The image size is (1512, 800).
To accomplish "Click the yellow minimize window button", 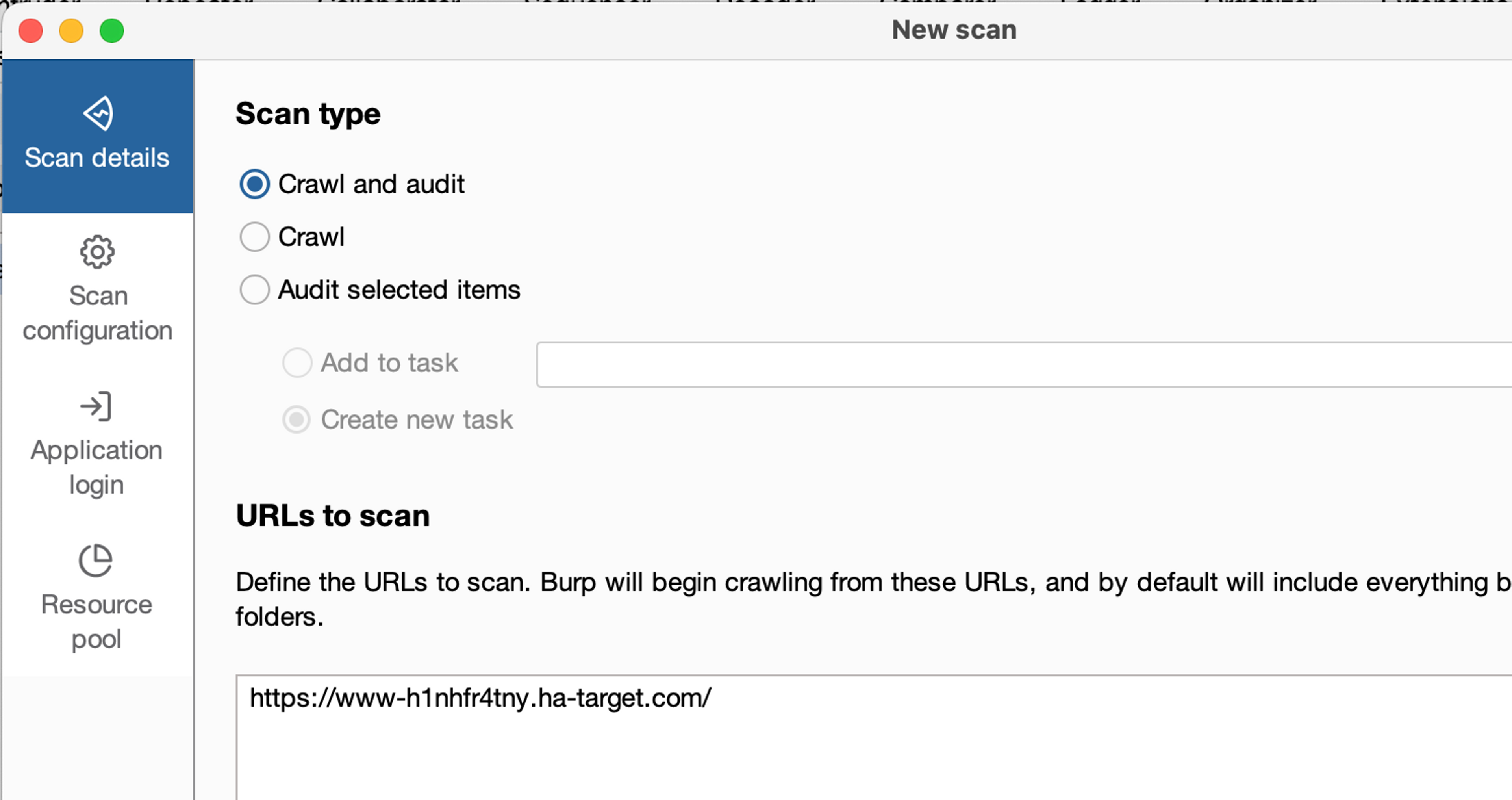I will (x=71, y=31).
